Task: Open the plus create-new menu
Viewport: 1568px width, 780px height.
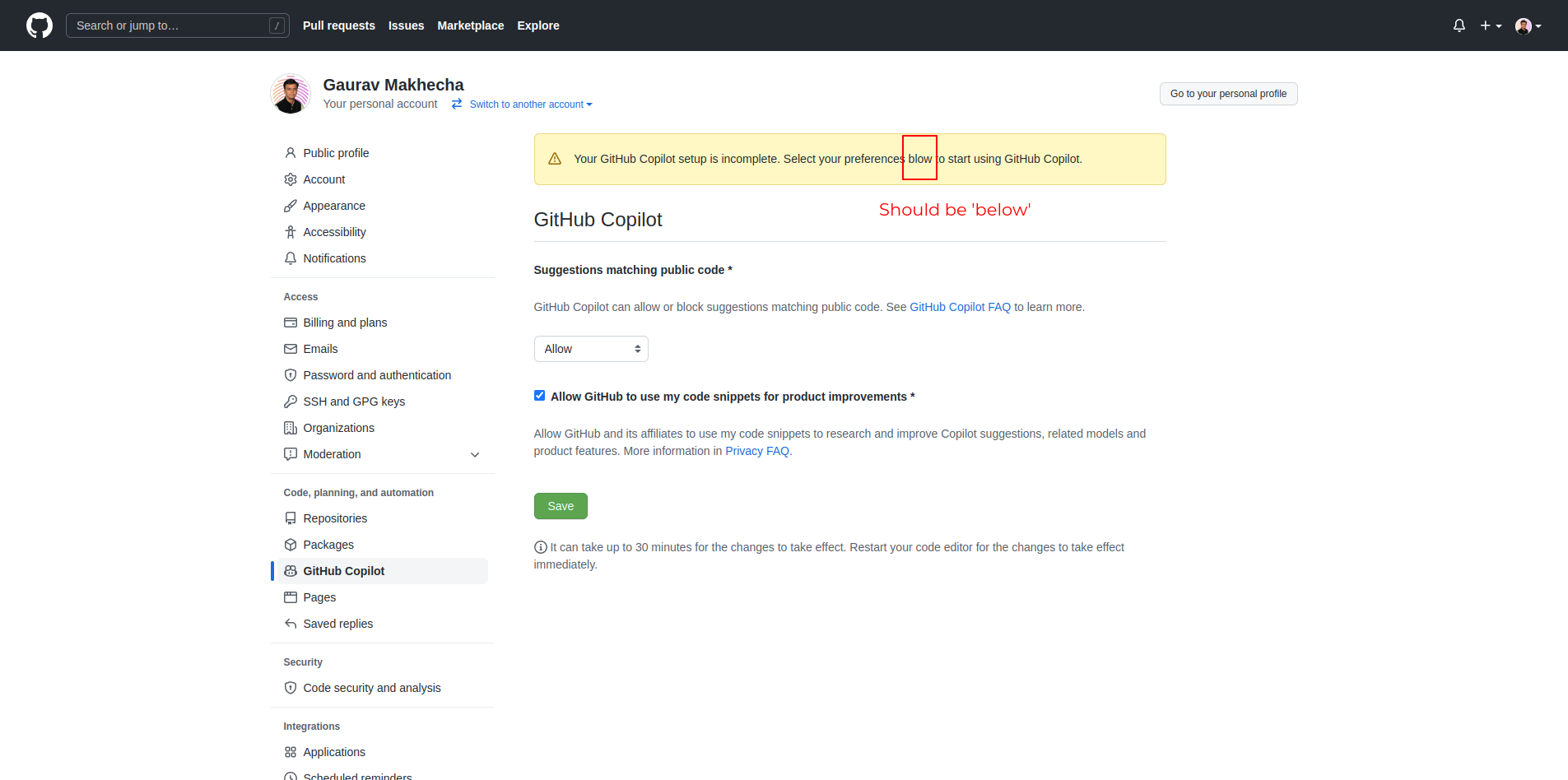Action: pyautogui.click(x=1491, y=26)
